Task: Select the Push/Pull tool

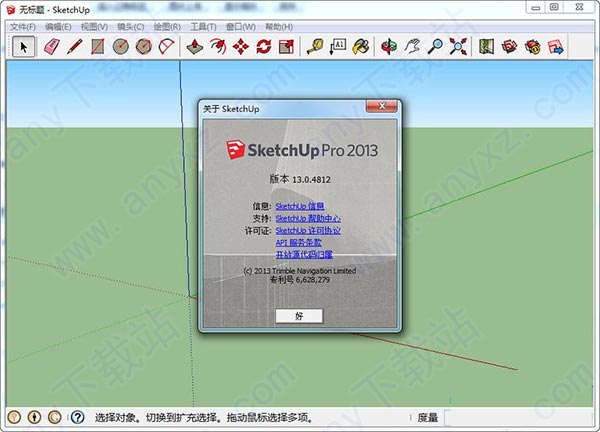Action: click(x=194, y=47)
